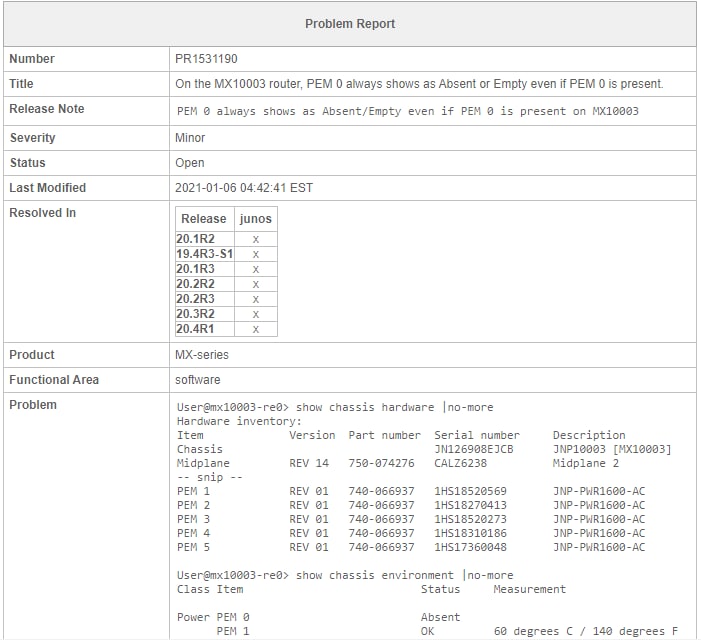Image resolution: width=701 pixels, height=640 pixels.
Task: Select the 19.4R3-S1 release cell
Action: pyautogui.click(x=204, y=254)
